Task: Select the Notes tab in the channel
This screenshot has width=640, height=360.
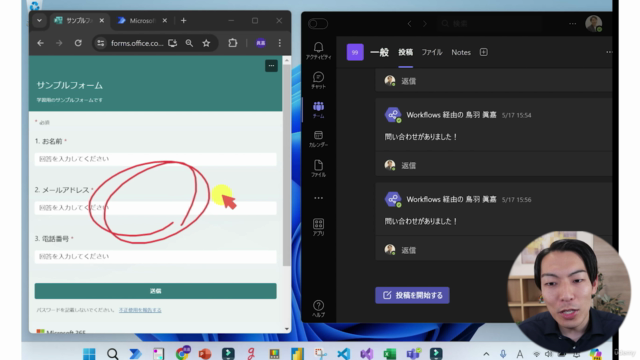Action: 461,52
